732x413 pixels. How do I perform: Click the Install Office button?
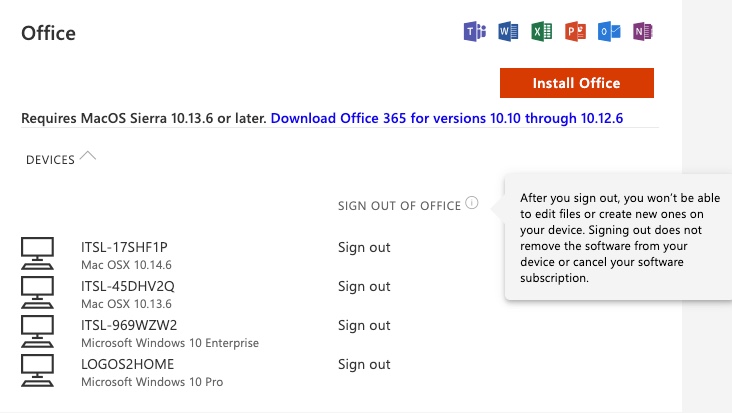(577, 83)
